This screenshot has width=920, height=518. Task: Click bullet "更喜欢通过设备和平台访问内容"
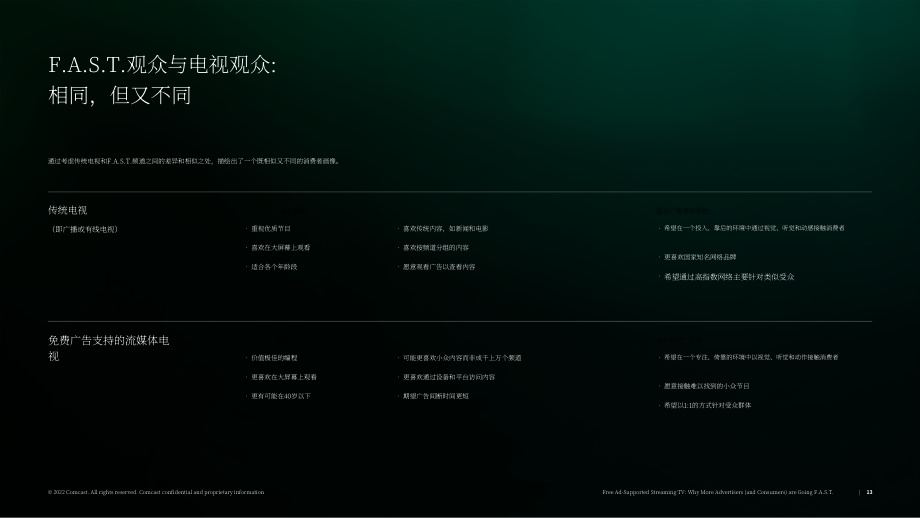pos(448,377)
